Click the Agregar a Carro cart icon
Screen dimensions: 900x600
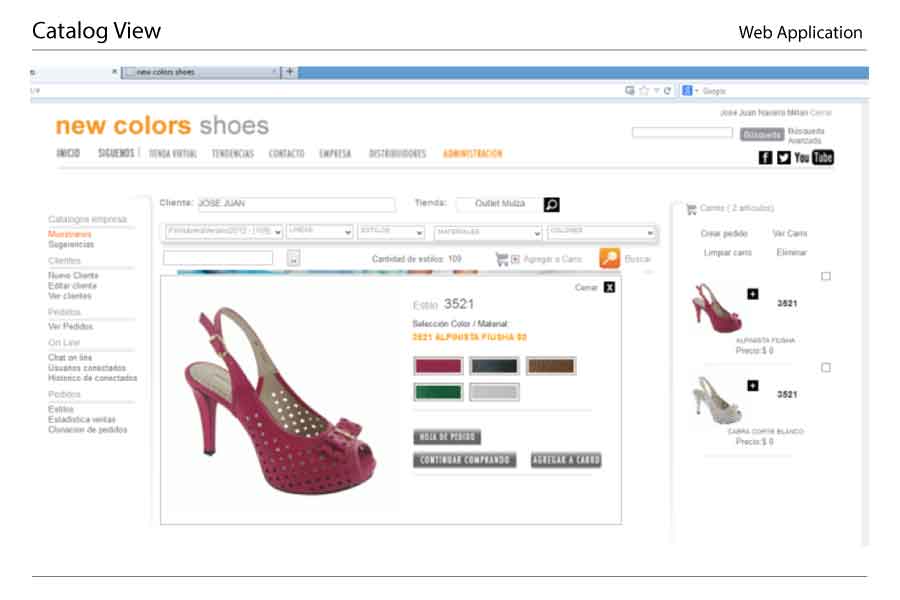tap(502, 259)
